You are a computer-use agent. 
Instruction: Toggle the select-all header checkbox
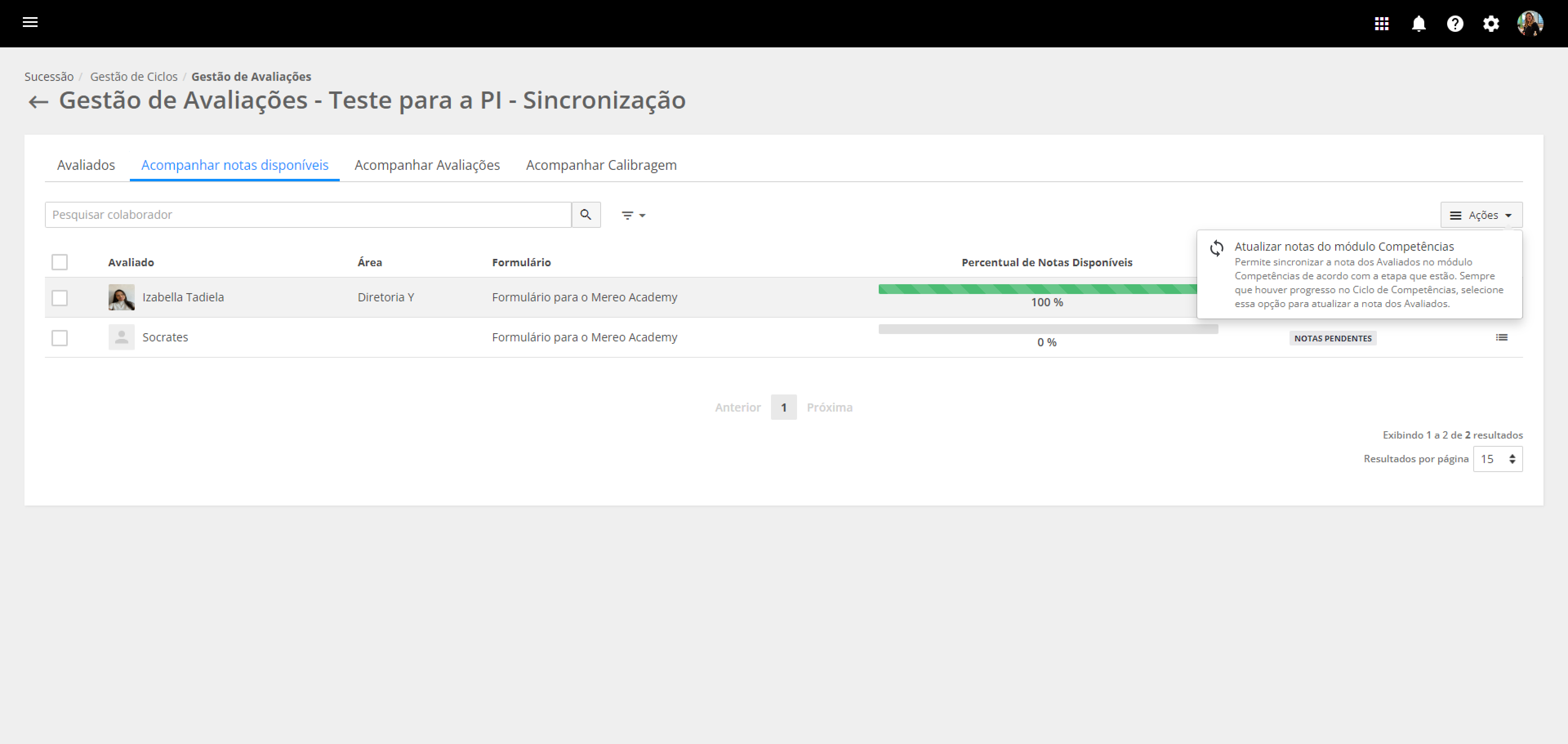(60, 263)
